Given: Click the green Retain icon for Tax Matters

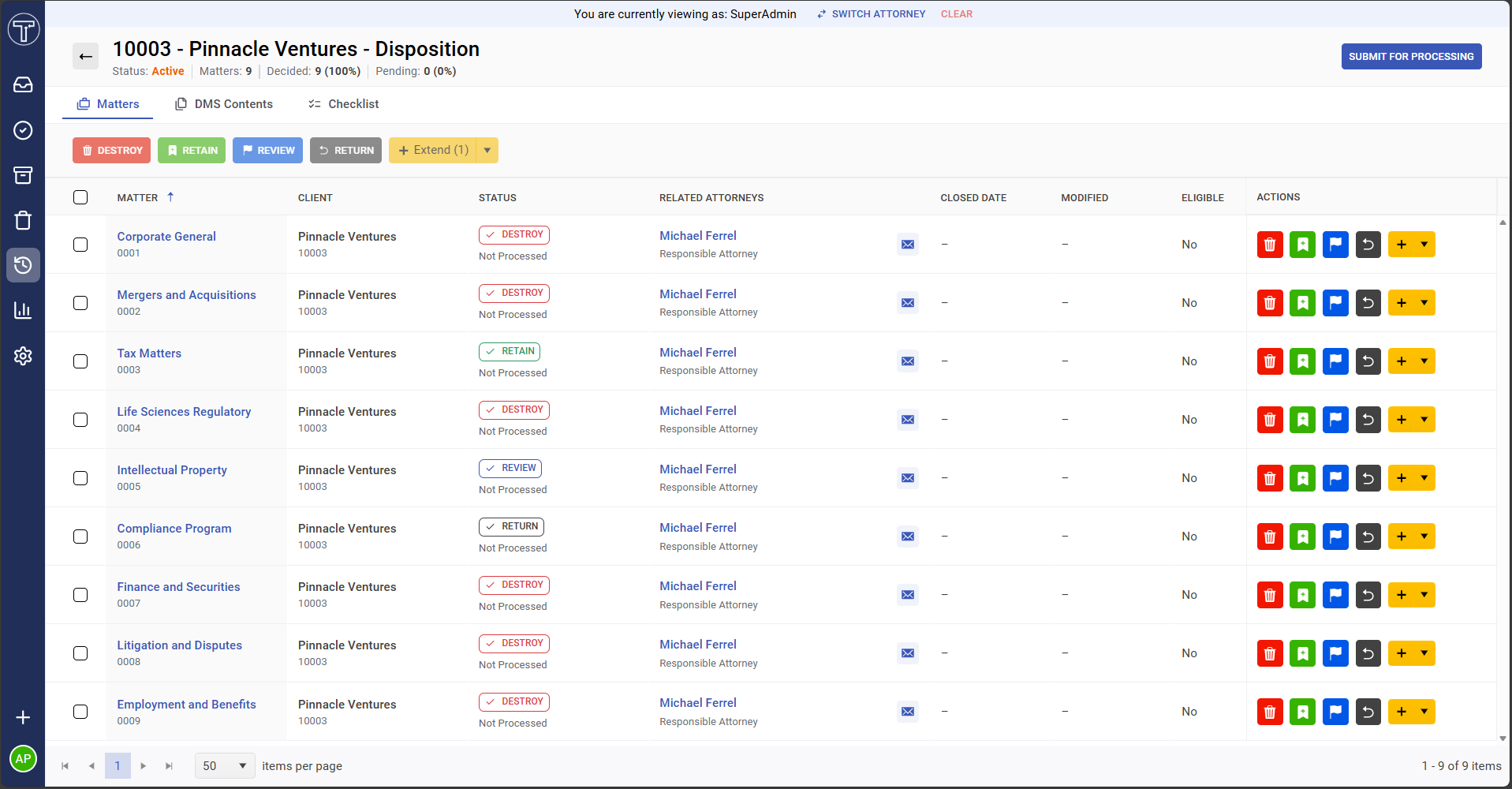Looking at the screenshot, I should [1302, 361].
